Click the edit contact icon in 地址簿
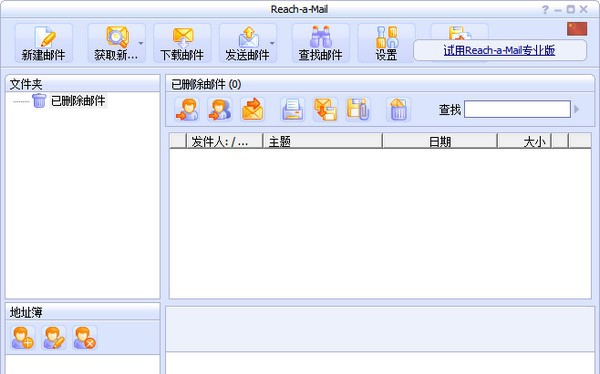600x374 pixels. tap(54, 338)
